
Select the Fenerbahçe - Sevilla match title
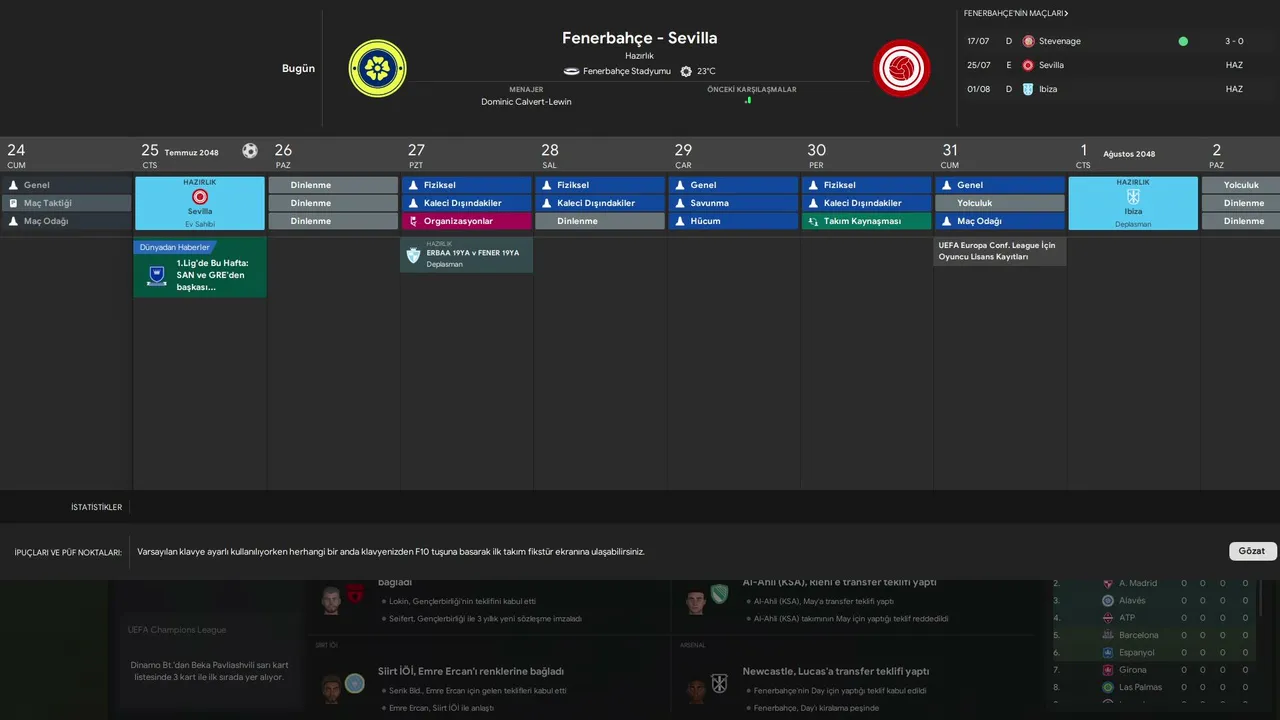click(x=640, y=38)
